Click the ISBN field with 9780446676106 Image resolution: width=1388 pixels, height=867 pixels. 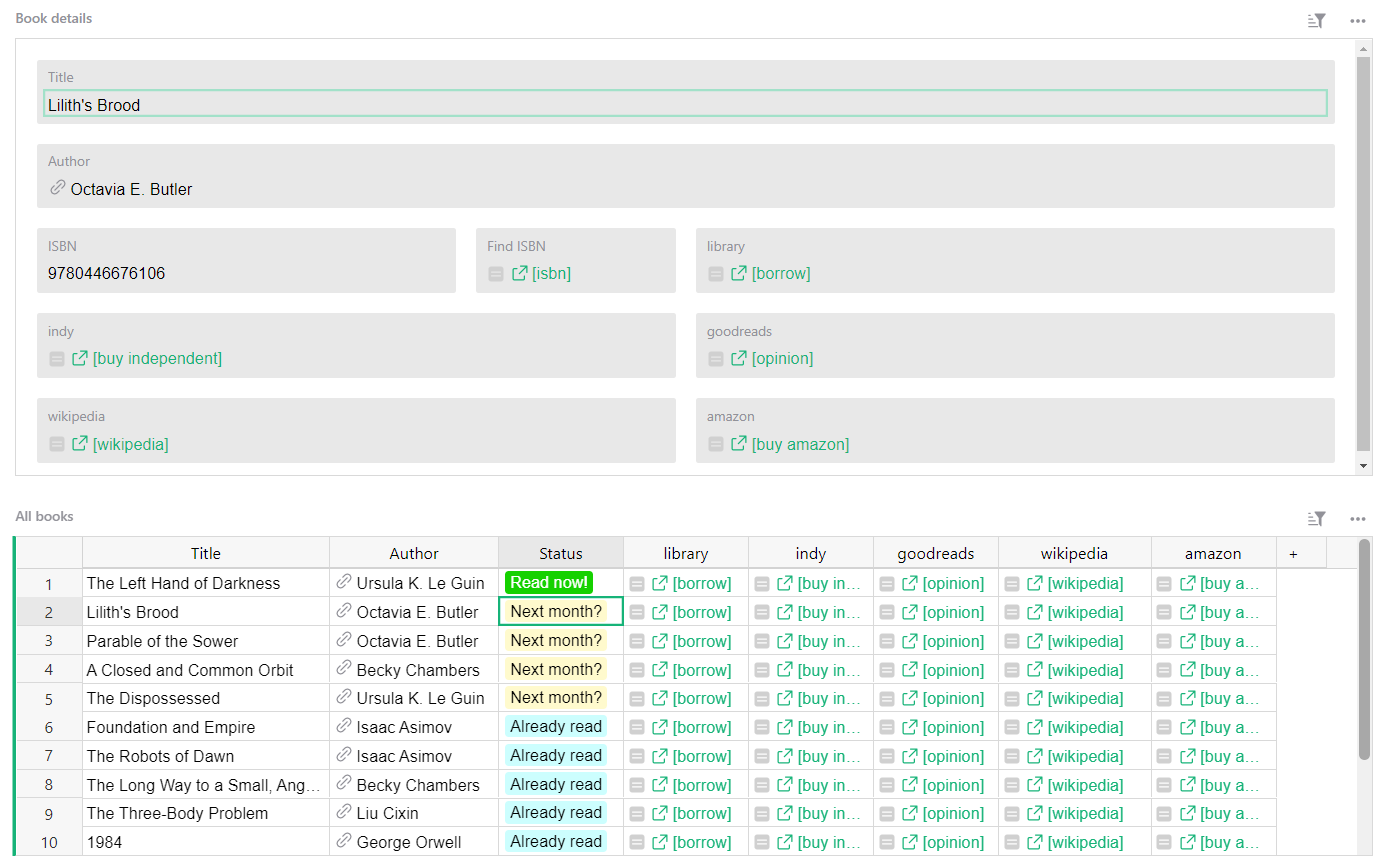(x=245, y=273)
